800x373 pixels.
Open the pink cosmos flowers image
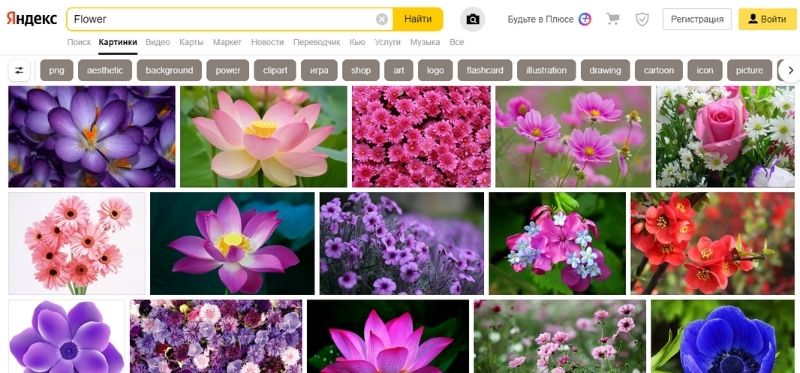pos(573,136)
